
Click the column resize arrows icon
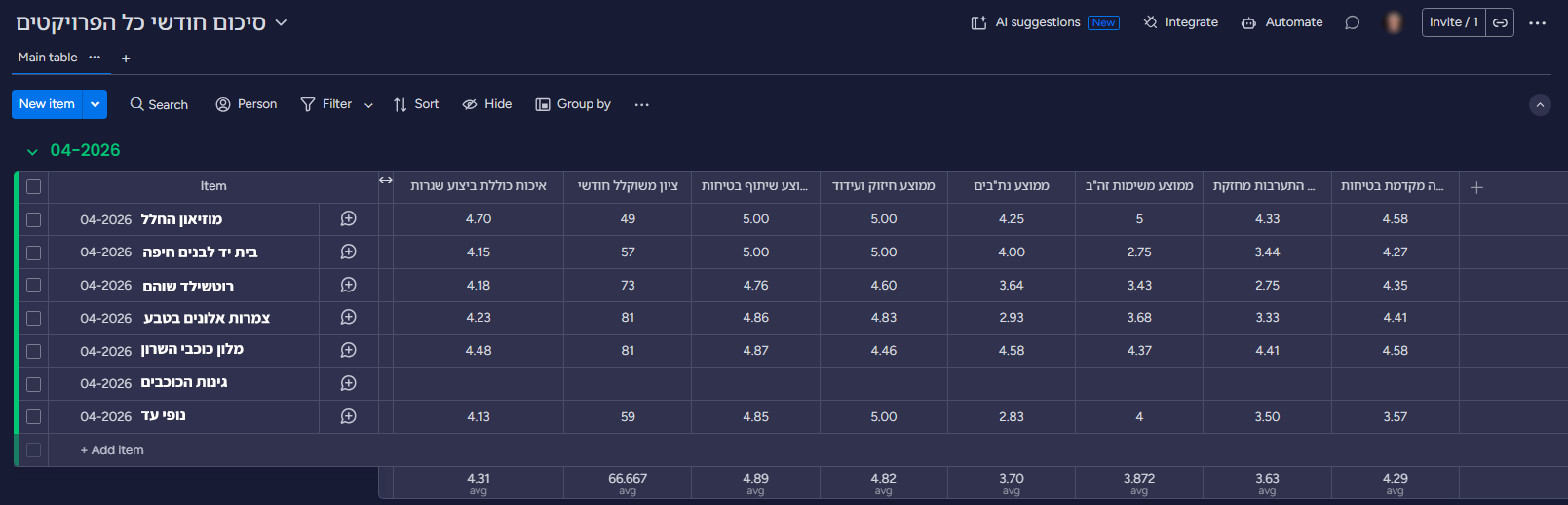386,180
